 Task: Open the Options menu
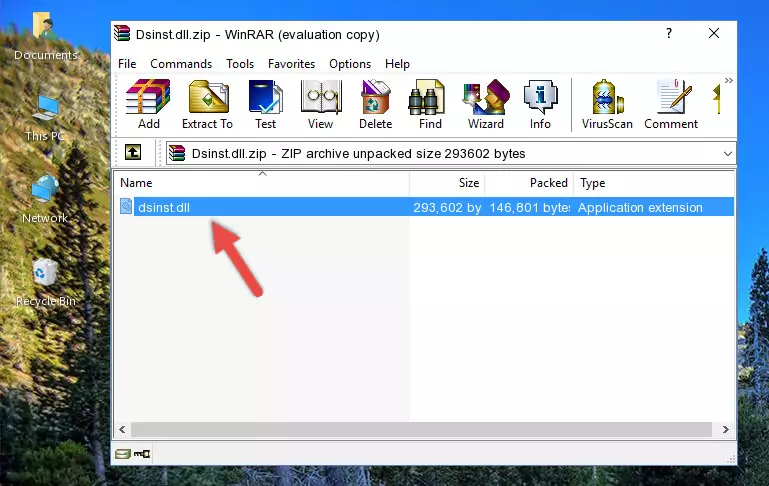pos(350,64)
